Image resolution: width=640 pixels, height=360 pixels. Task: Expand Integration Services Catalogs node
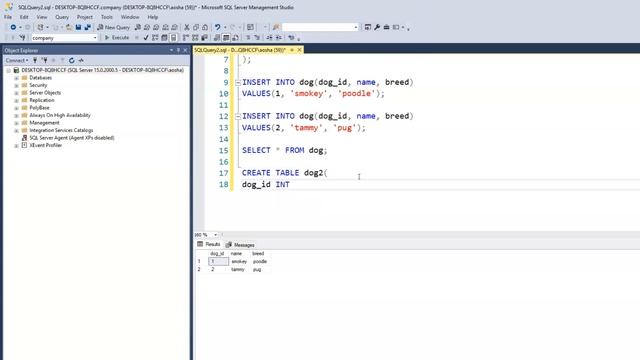tap(16, 131)
